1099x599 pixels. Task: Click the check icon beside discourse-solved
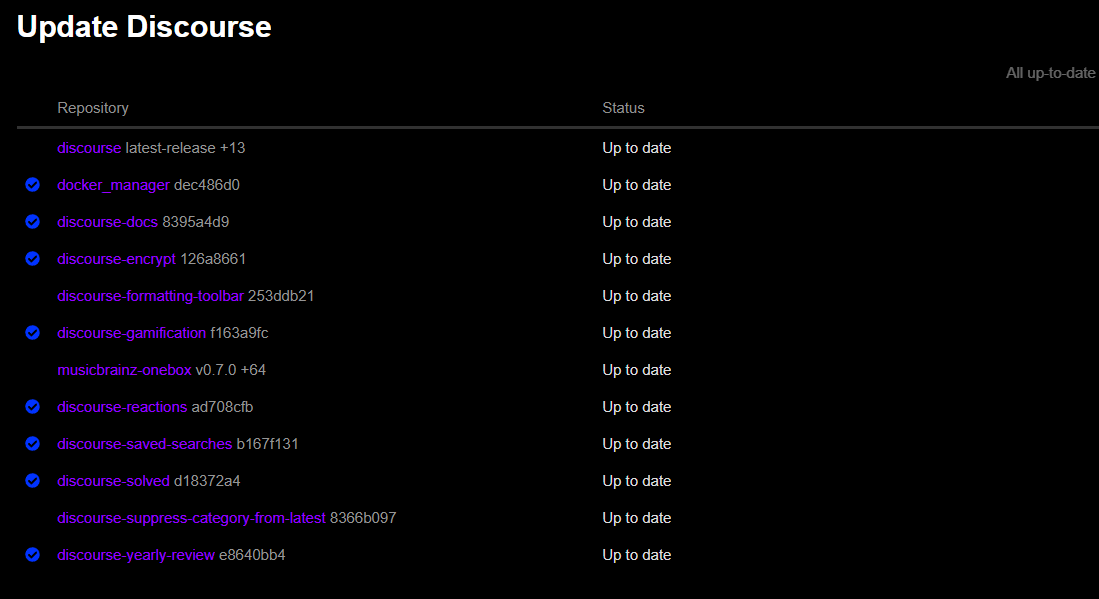32,481
